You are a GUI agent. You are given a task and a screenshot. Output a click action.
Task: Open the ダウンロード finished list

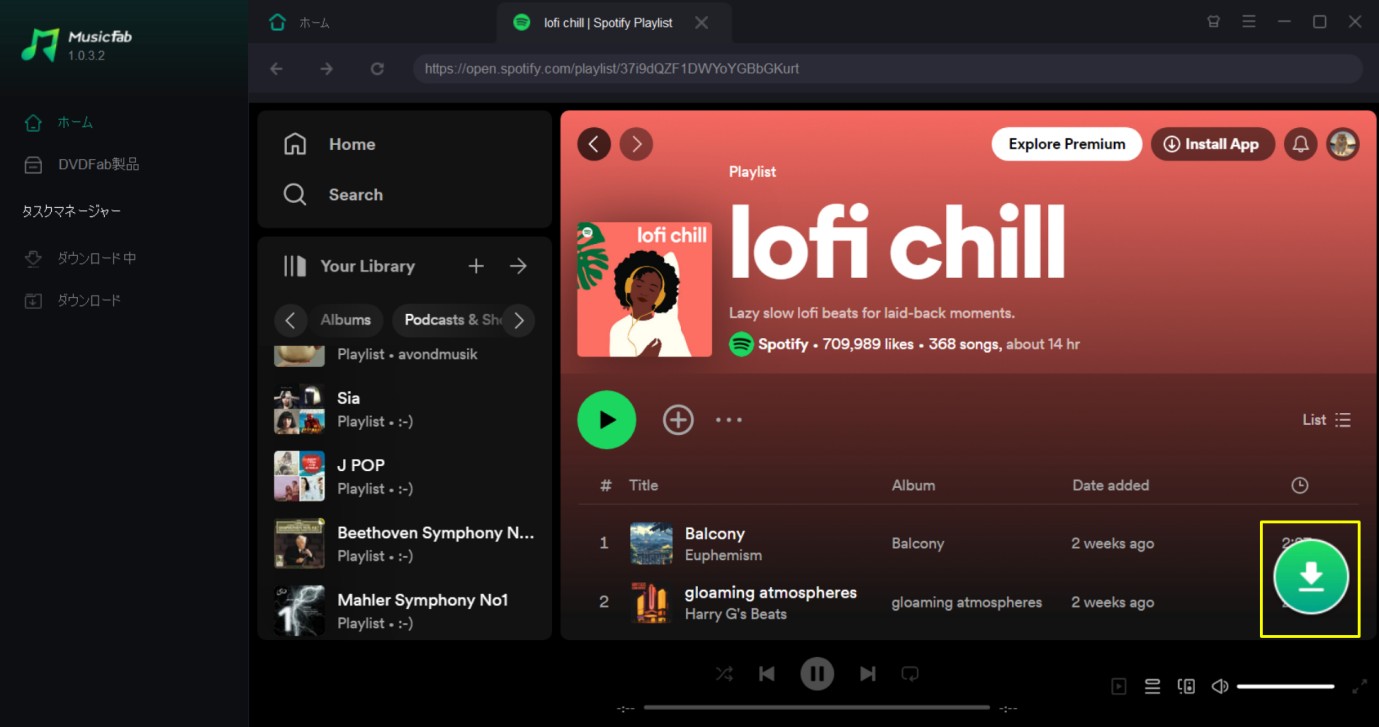coord(72,300)
